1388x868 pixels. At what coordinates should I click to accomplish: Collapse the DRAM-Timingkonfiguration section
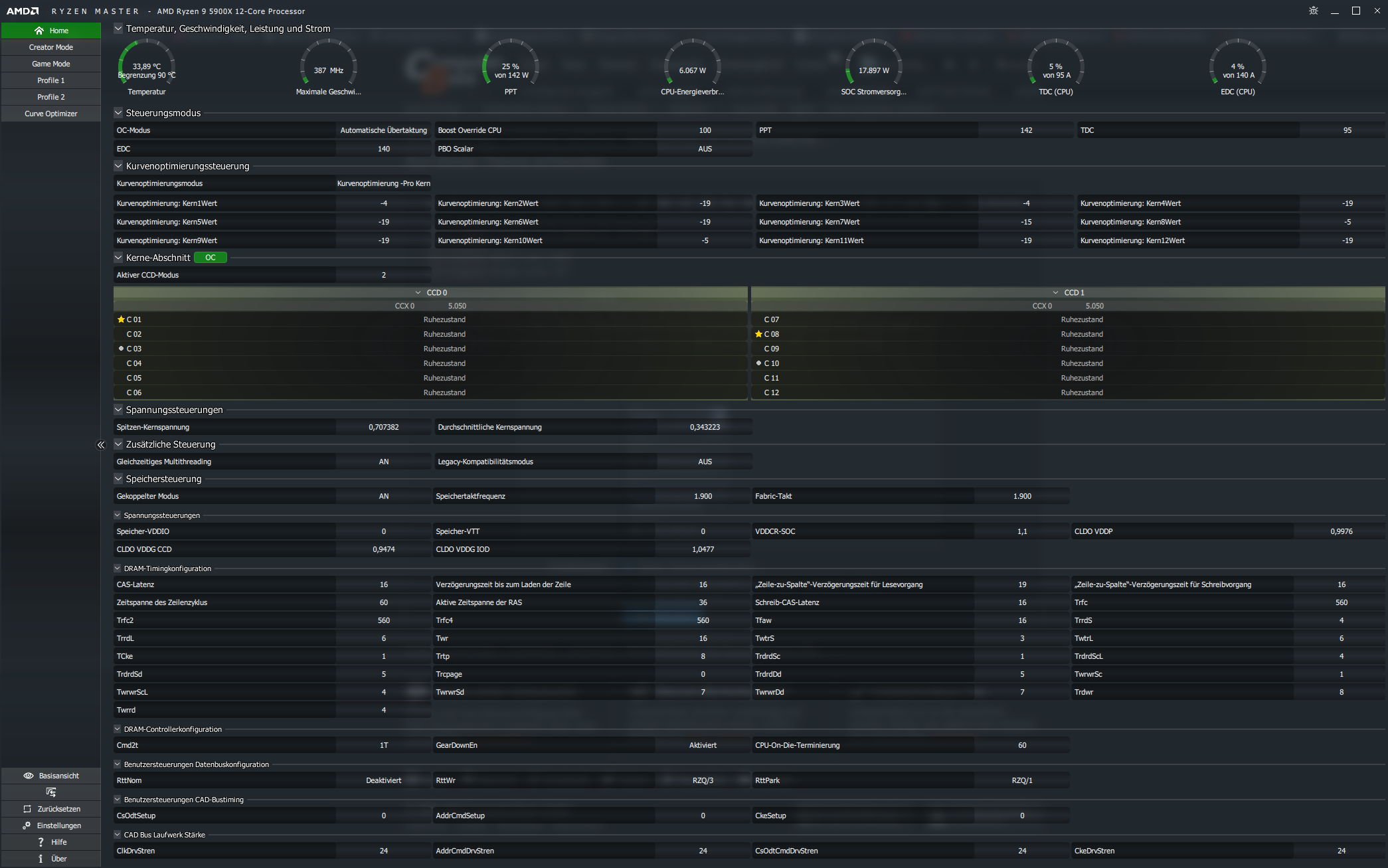coord(118,568)
